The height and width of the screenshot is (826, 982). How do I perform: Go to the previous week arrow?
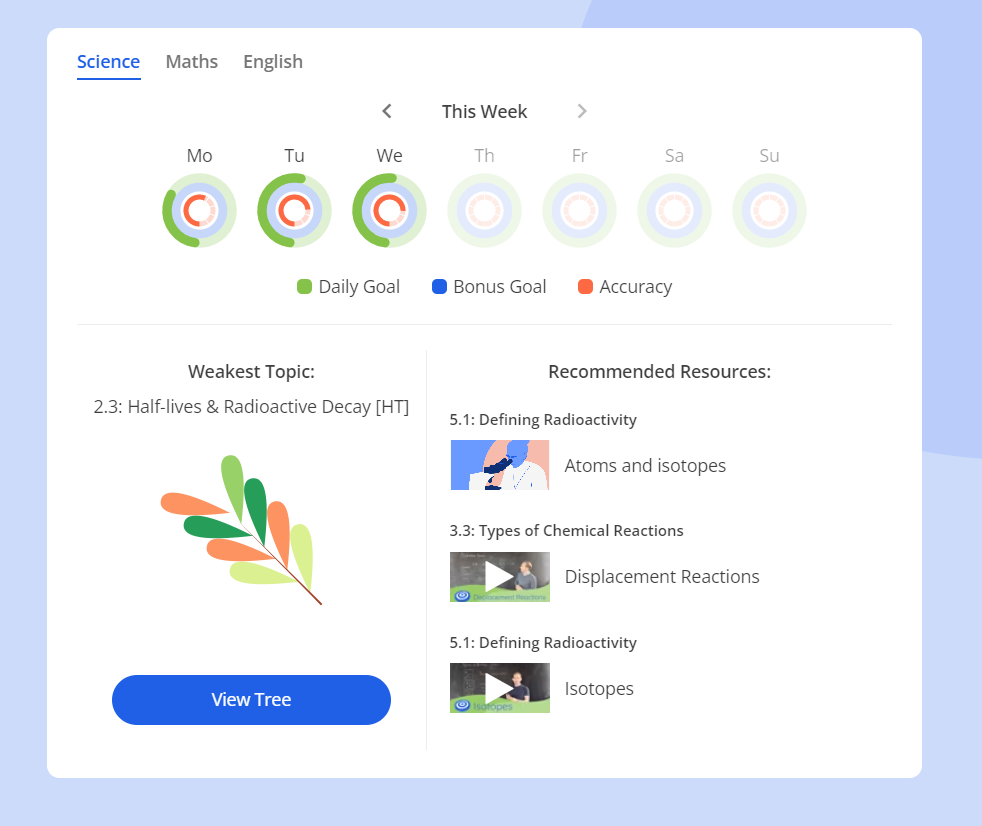click(387, 111)
